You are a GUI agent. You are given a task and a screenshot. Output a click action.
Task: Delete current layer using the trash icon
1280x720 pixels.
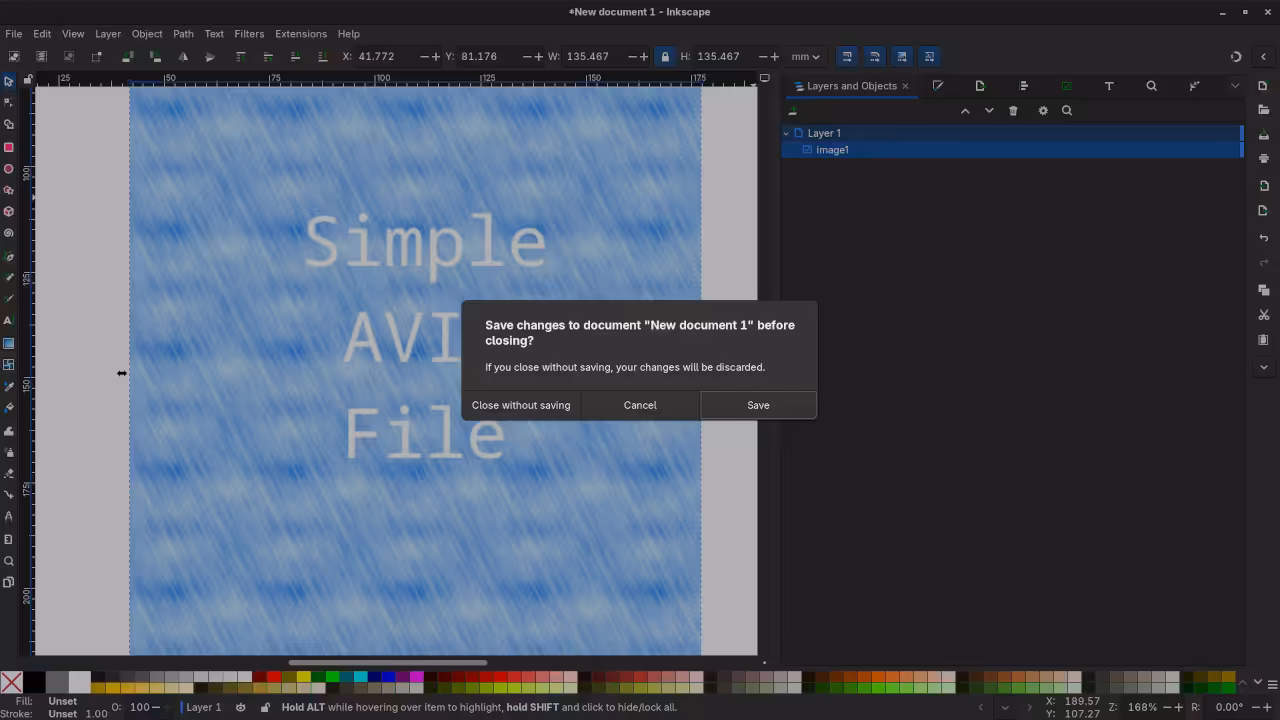coord(1013,110)
